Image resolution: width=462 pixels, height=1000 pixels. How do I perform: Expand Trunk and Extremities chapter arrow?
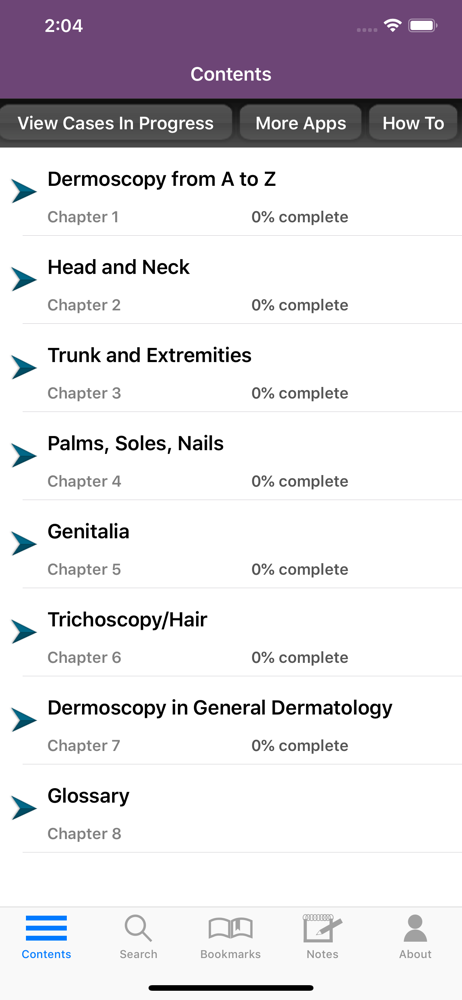pos(24,367)
